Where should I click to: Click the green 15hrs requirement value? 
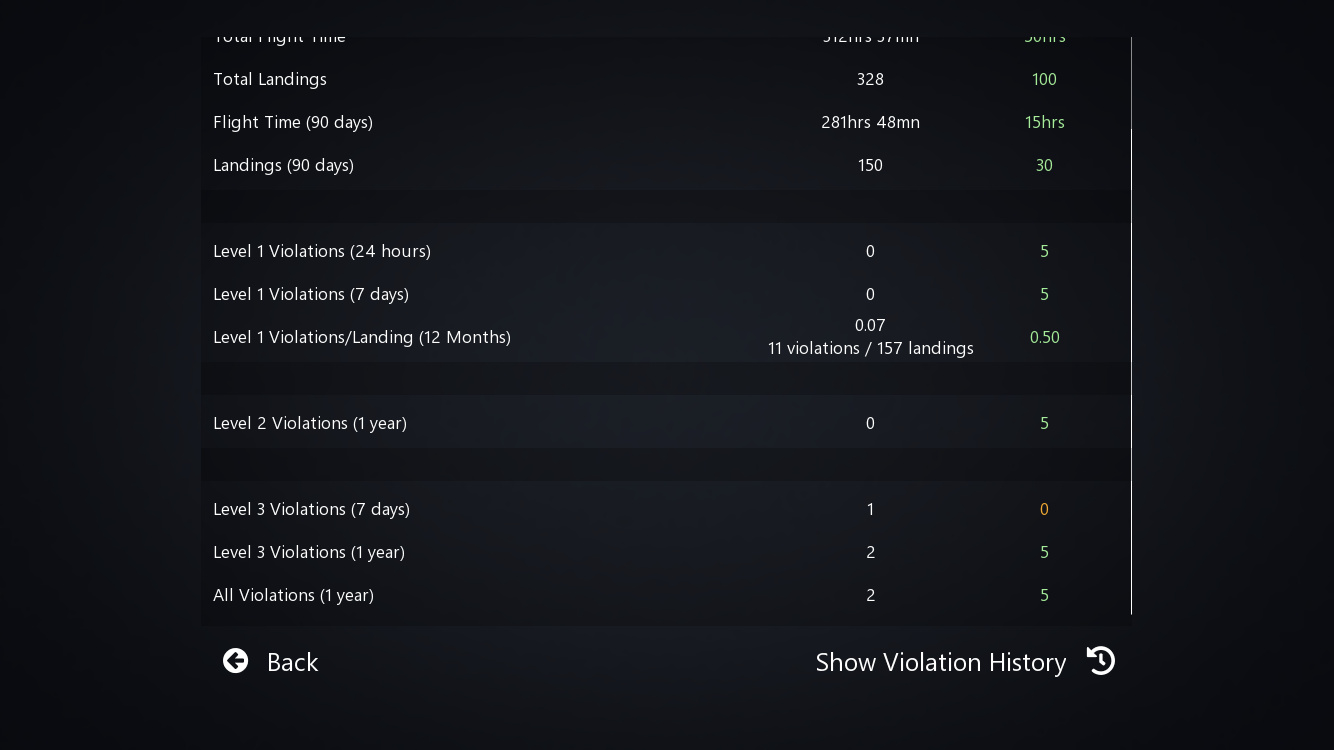point(1044,122)
